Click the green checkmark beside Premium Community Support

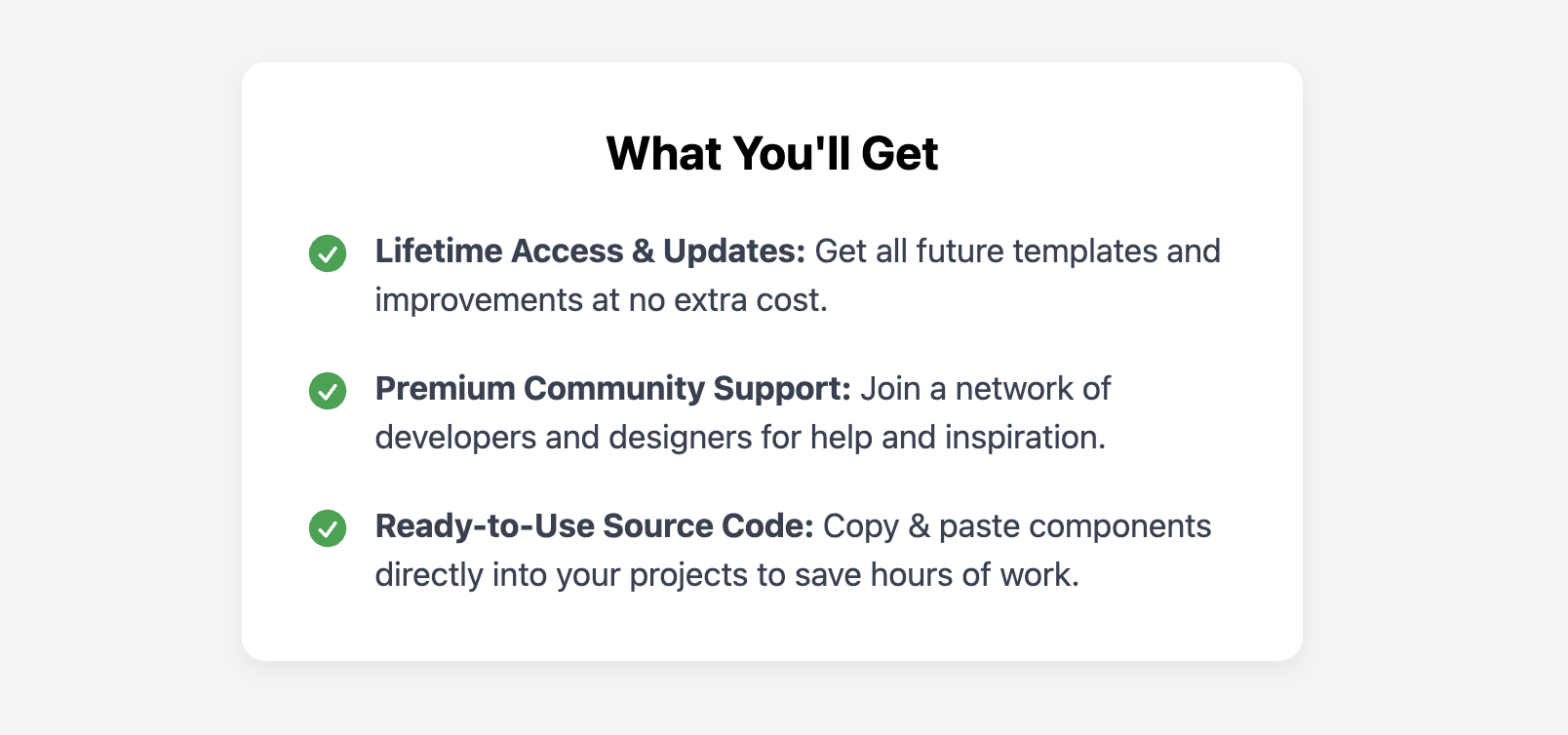click(328, 391)
